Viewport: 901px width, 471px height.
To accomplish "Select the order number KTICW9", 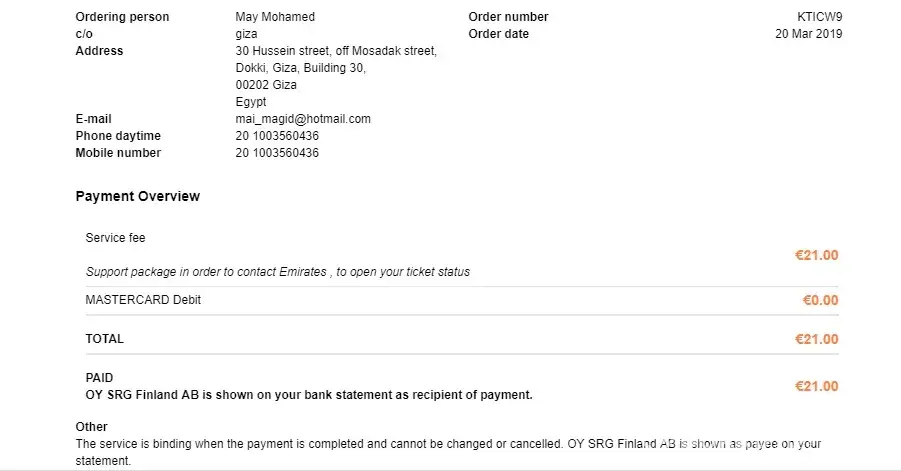I will coord(819,17).
